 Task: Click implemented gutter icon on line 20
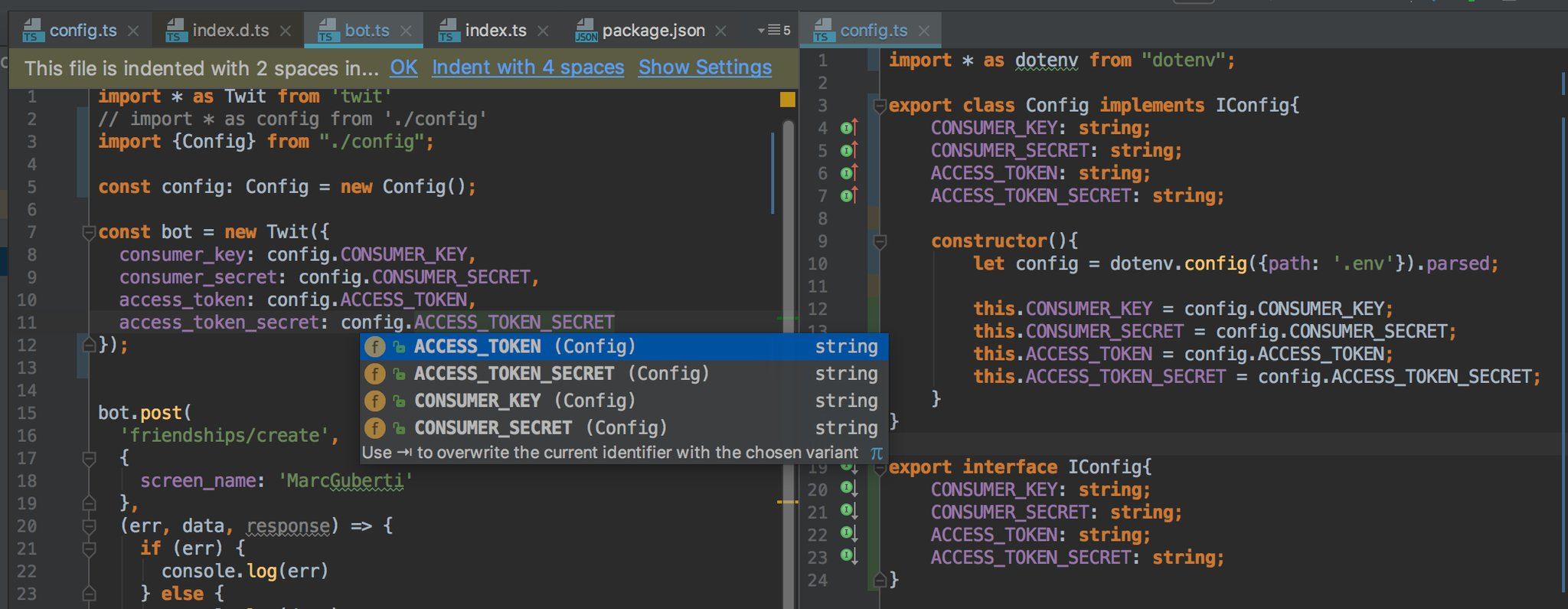coord(848,488)
